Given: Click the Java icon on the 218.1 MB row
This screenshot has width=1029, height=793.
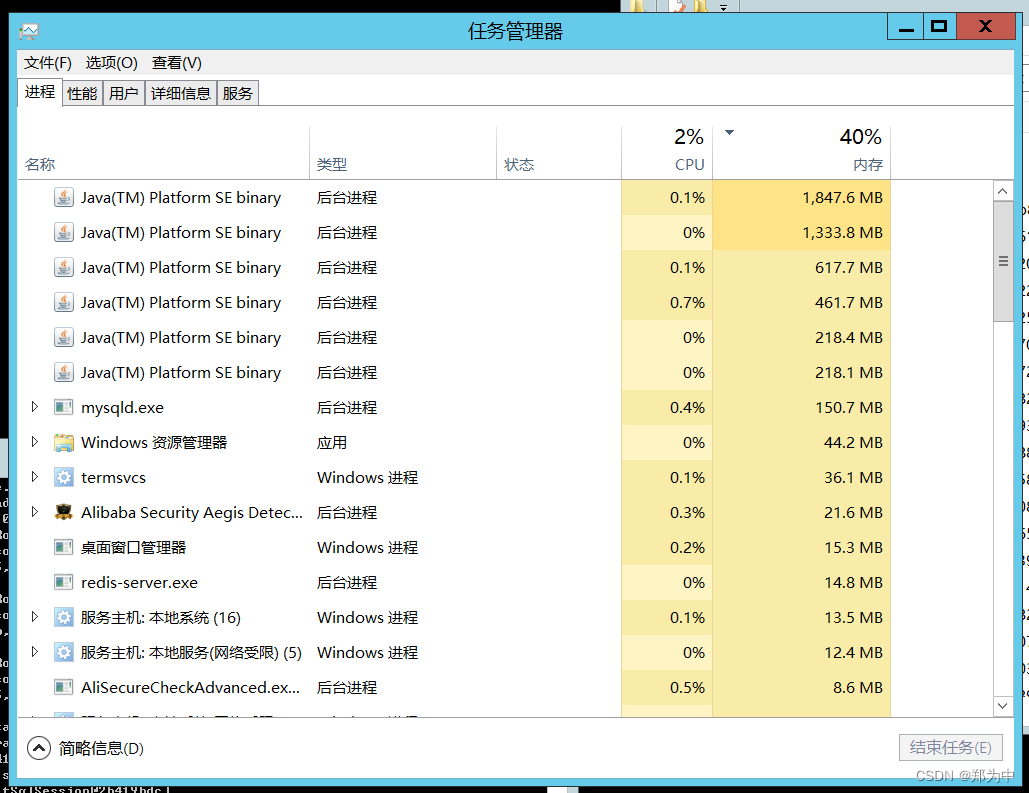Looking at the screenshot, I should click(x=64, y=372).
